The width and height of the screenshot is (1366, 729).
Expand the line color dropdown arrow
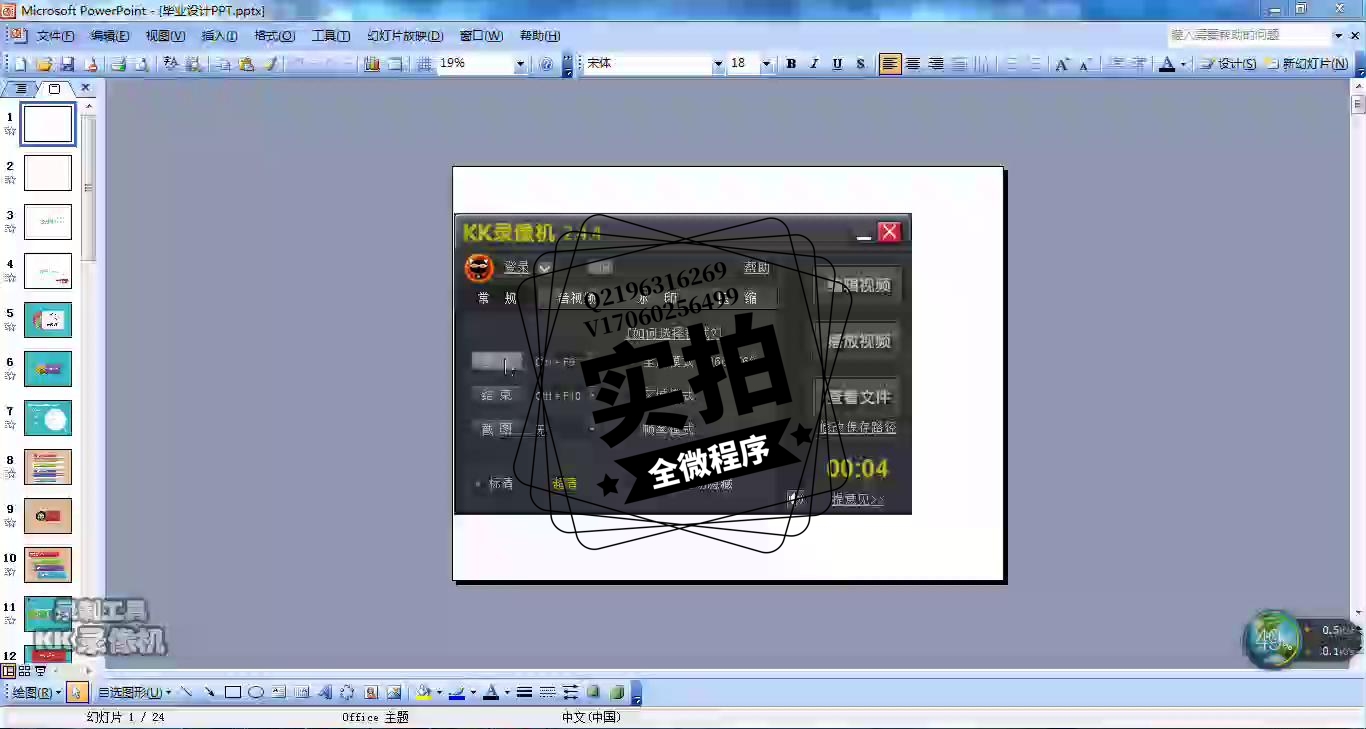(x=473, y=692)
